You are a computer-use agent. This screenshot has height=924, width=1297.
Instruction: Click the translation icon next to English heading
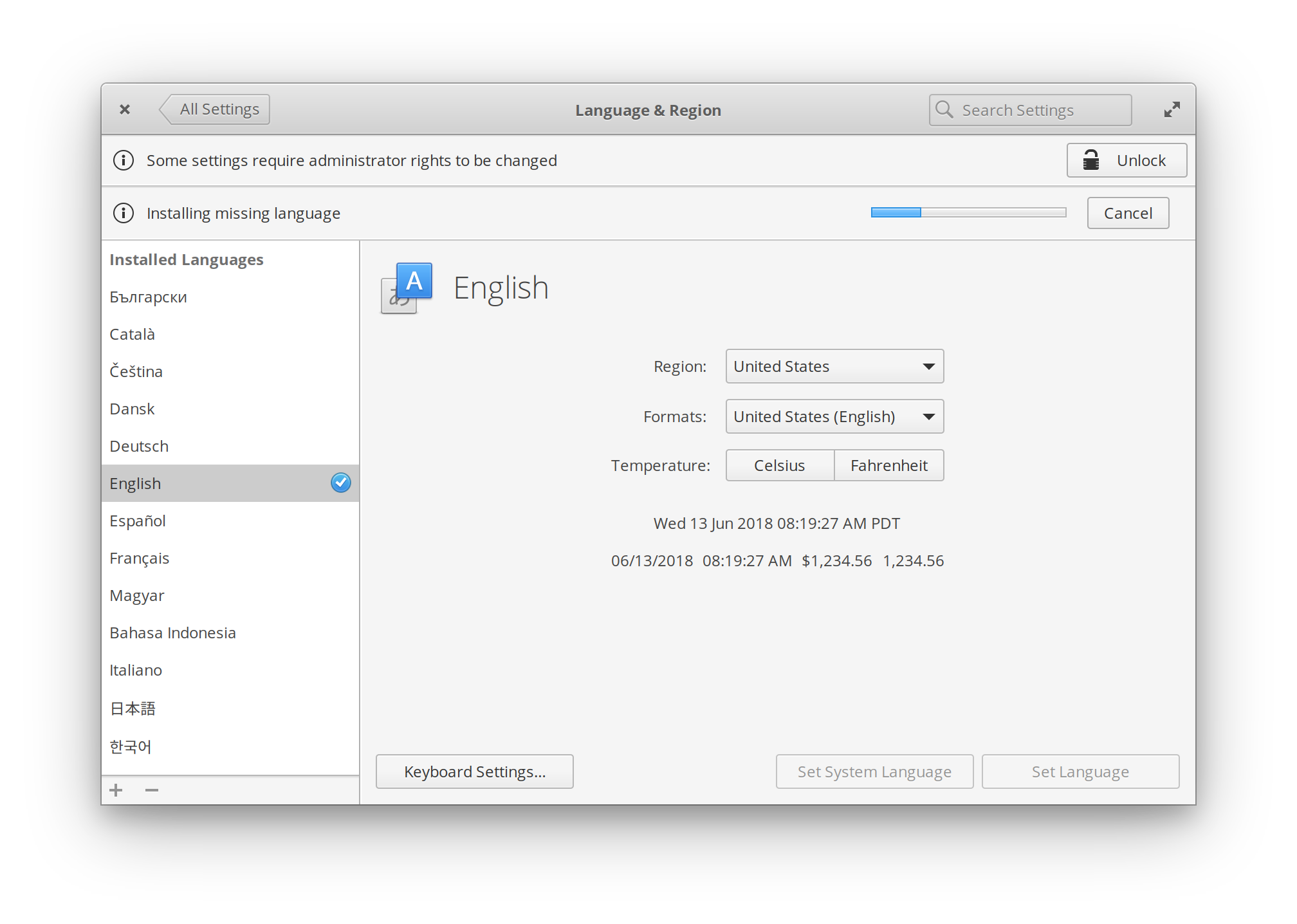405,288
